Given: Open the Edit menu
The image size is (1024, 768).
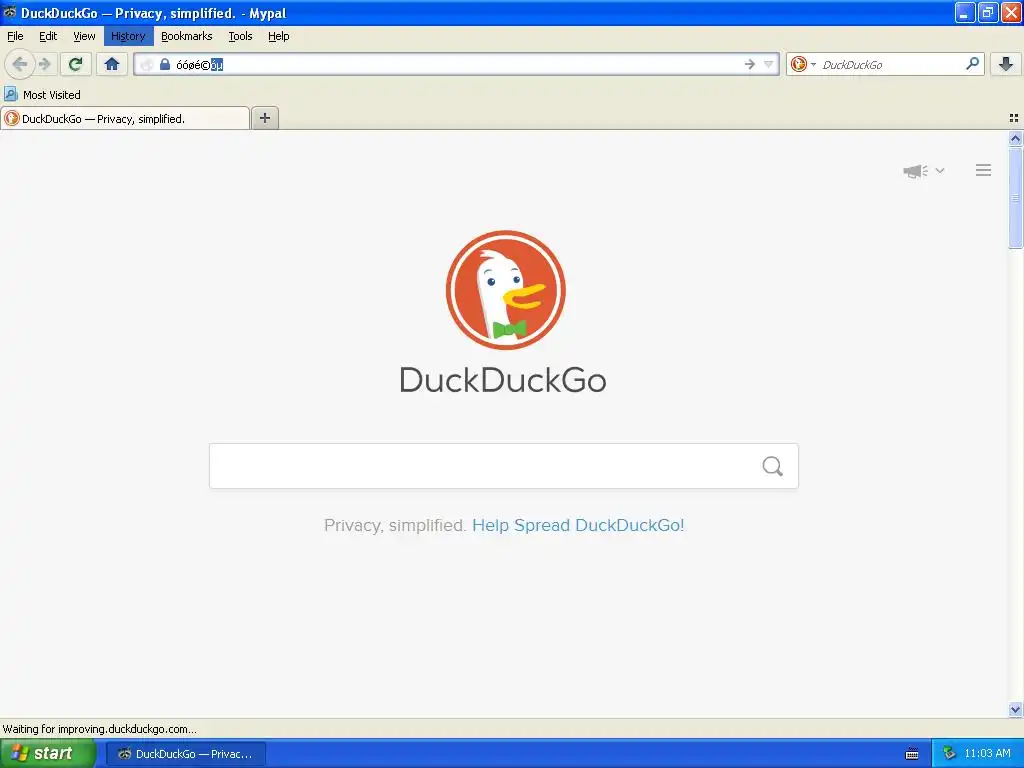Looking at the screenshot, I should pos(48,36).
